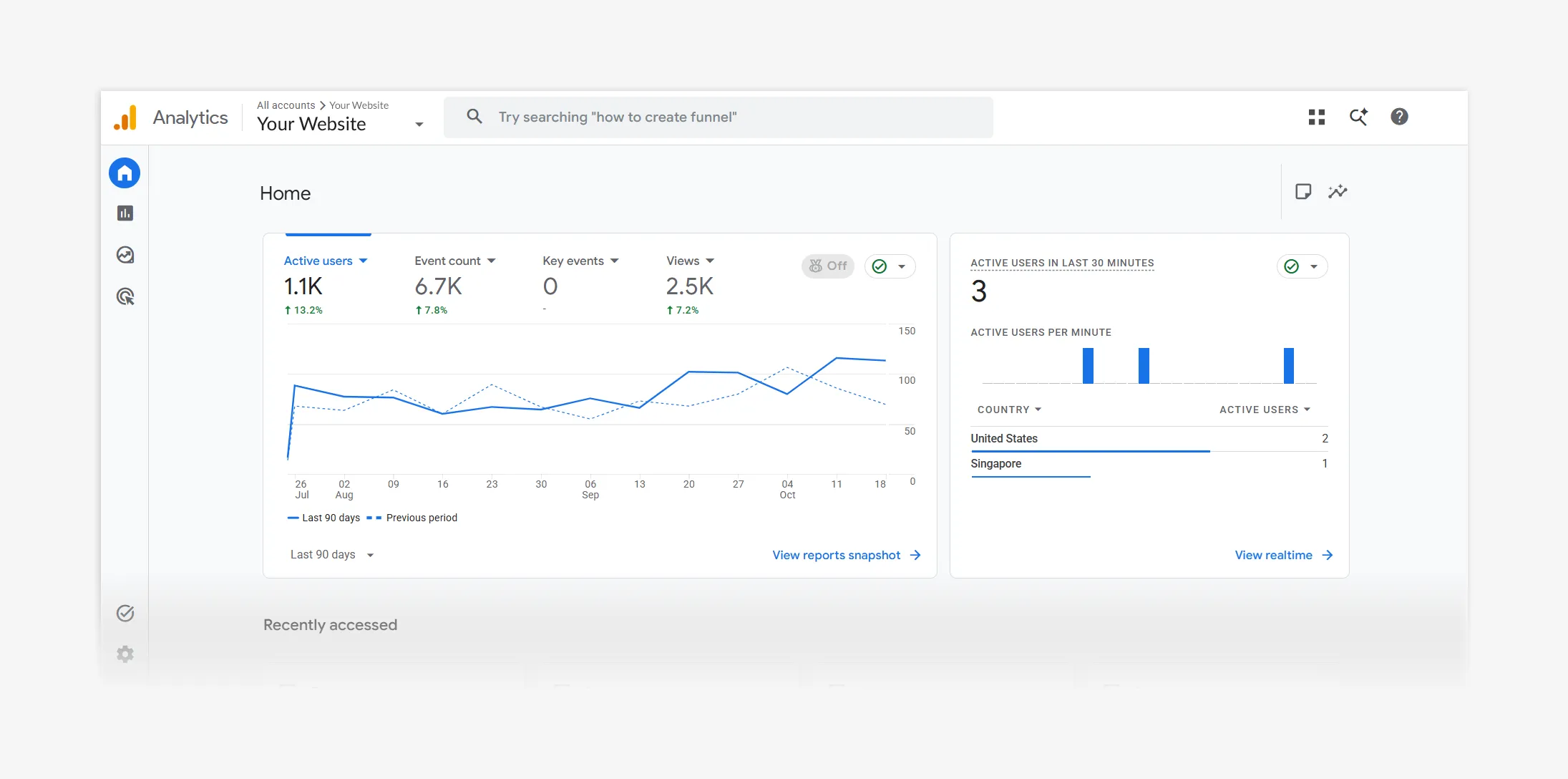Open data quality checkmark dropdown in overview card
The width and height of the screenshot is (1568, 779).
coord(890,266)
